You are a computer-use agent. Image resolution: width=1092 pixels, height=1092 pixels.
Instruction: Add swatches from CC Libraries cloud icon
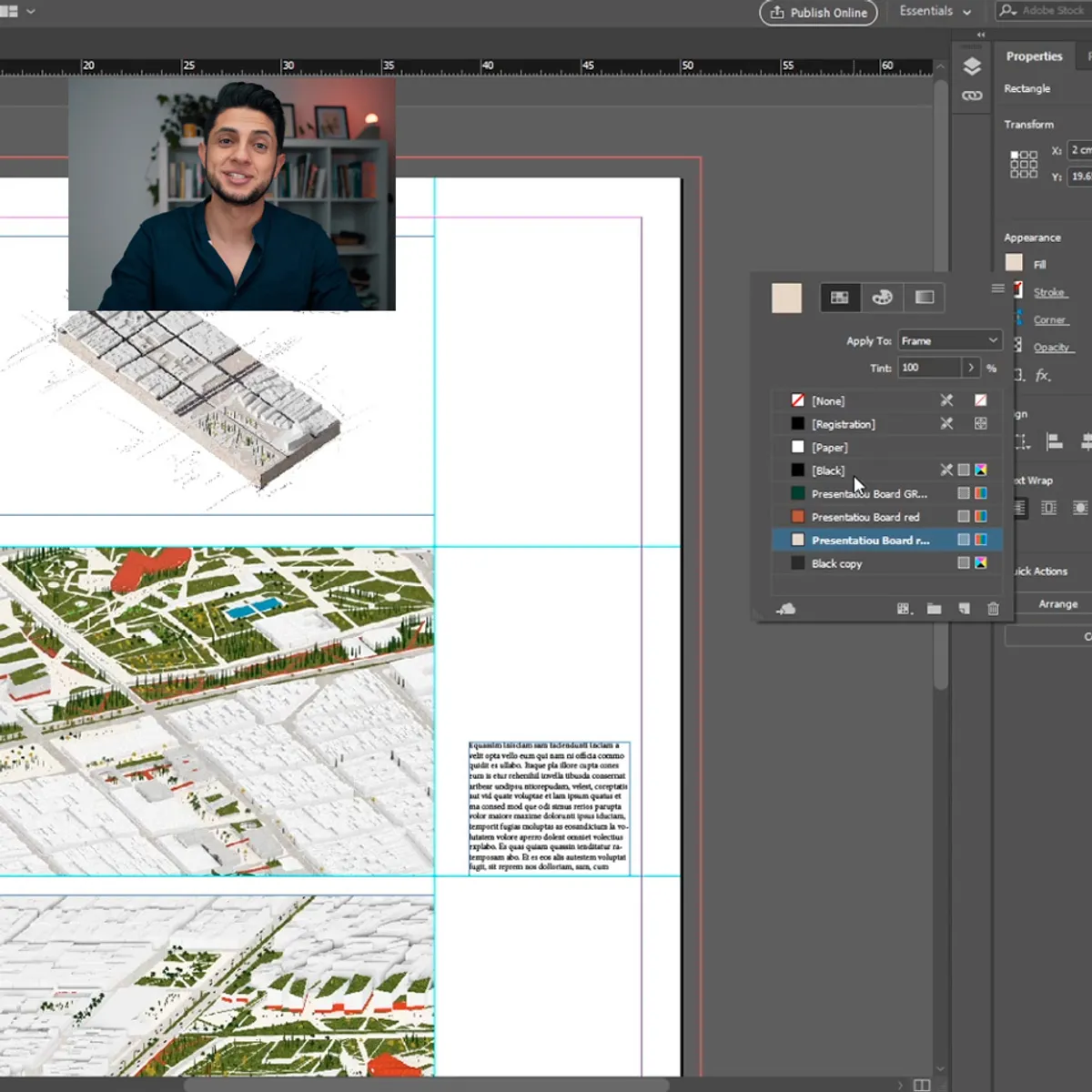(x=787, y=608)
